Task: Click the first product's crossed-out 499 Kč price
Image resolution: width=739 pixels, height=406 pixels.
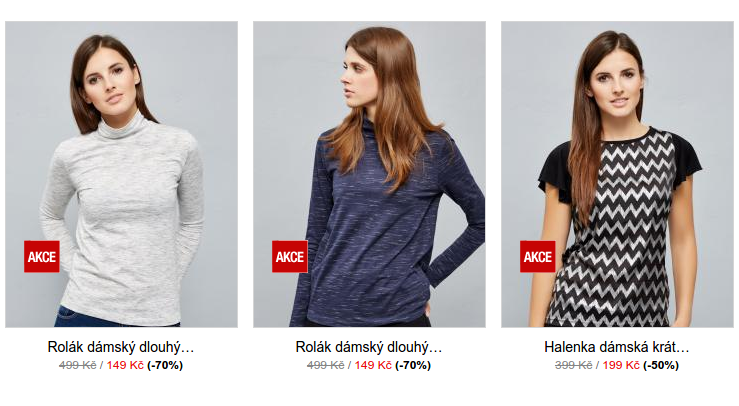Action: point(78,365)
